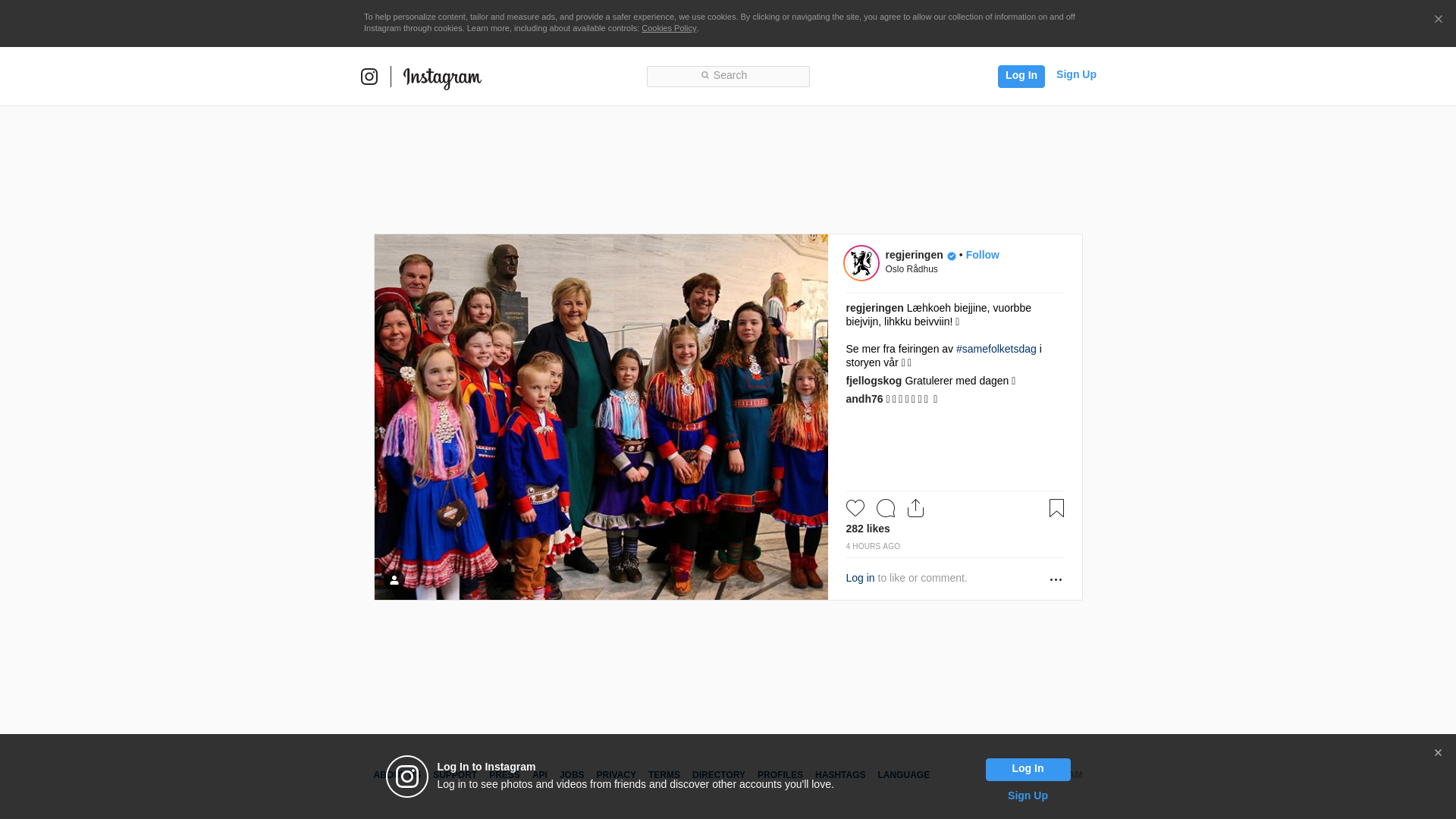Click the Instagram camera glyph logo

coord(369,77)
